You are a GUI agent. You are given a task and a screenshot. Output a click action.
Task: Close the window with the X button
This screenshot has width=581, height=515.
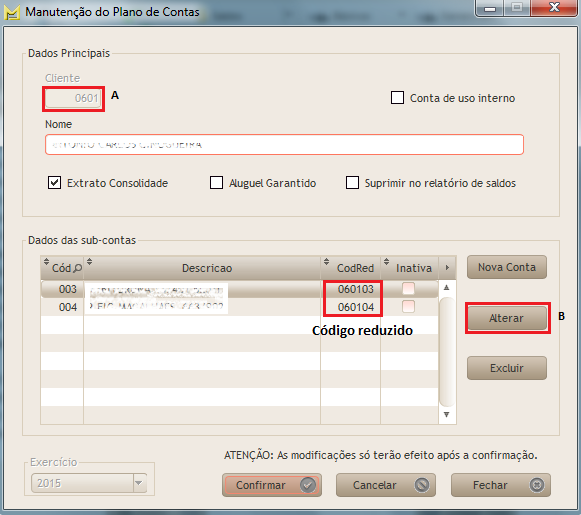pos(554,7)
